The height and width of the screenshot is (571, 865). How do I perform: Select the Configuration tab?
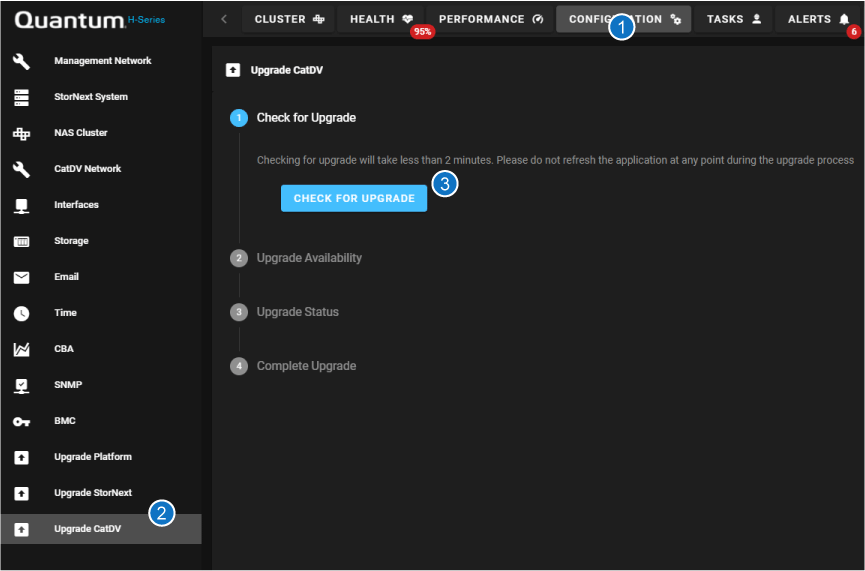623,19
